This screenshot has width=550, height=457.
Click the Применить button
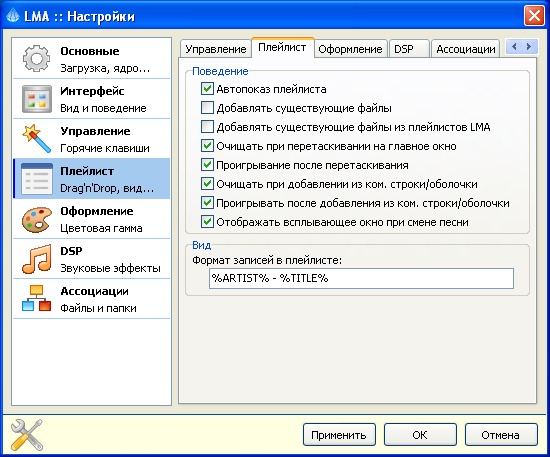(x=339, y=435)
